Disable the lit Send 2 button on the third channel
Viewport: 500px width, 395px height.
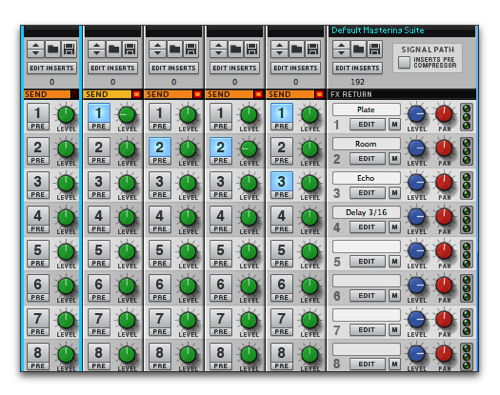tap(160, 147)
